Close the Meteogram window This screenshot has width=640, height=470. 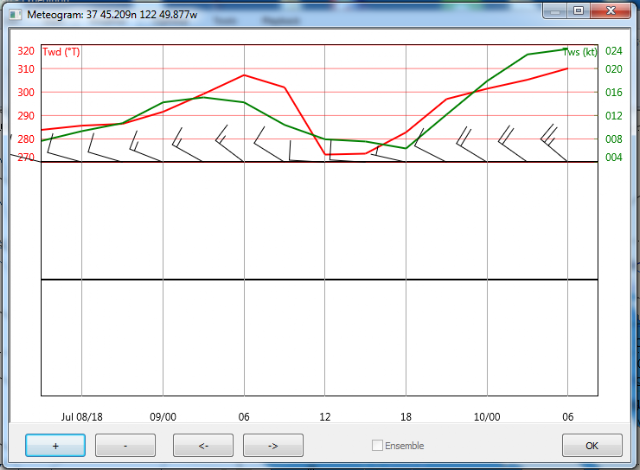pyautogui.click(x=611, y=11)
